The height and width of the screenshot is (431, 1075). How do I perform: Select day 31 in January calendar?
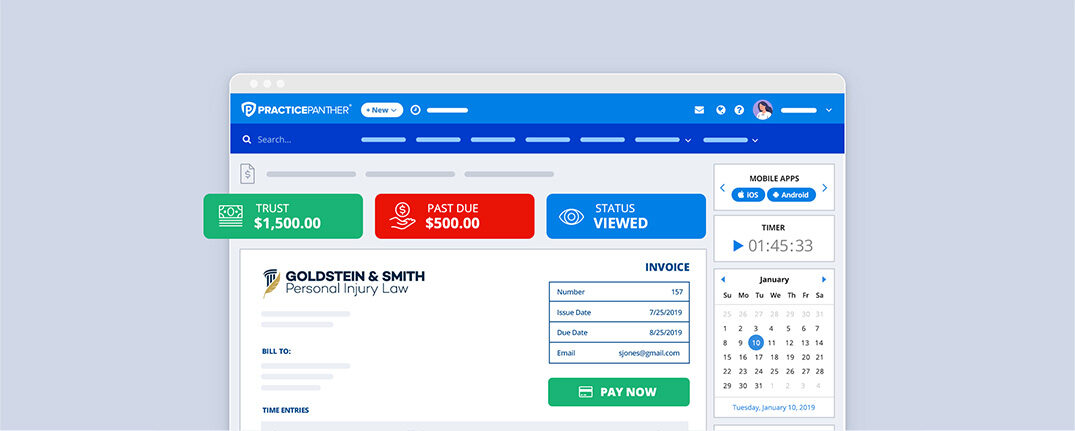[x=758, y=386]
